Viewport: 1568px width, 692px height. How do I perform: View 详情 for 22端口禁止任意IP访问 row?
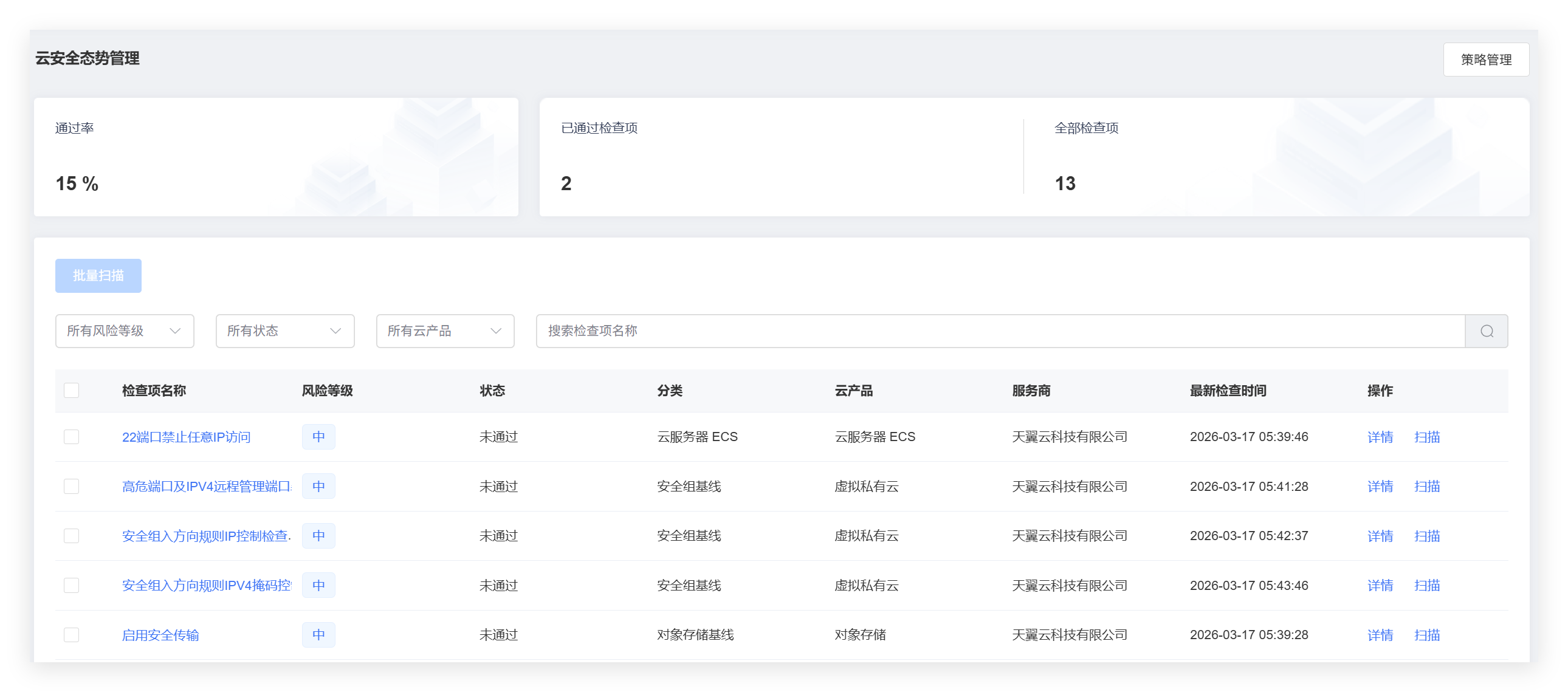click(x=1380, y=437)
